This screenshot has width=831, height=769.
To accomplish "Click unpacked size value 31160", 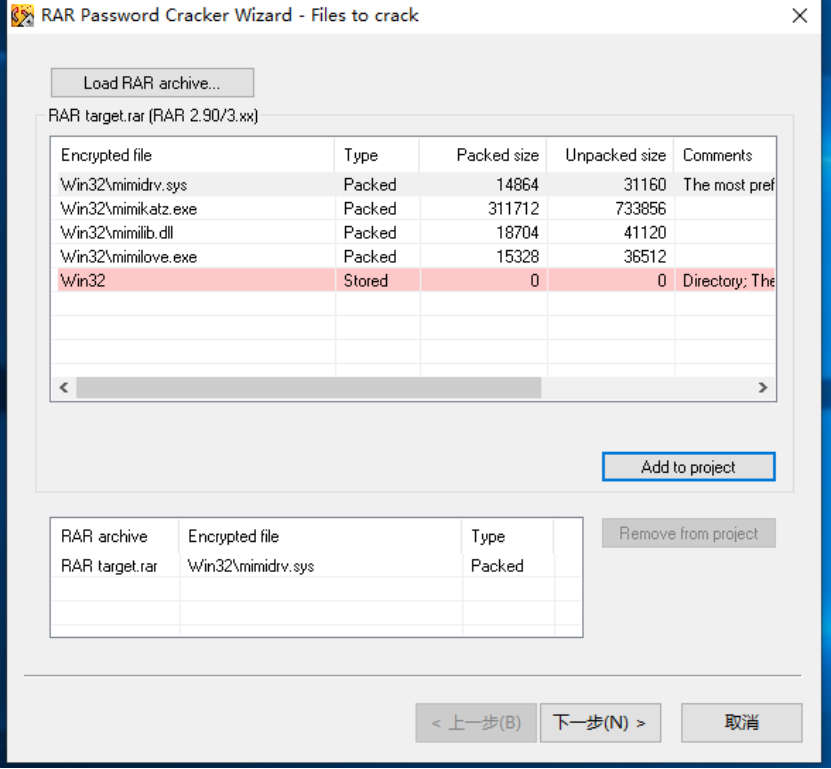I will click(x=644, y=184).
